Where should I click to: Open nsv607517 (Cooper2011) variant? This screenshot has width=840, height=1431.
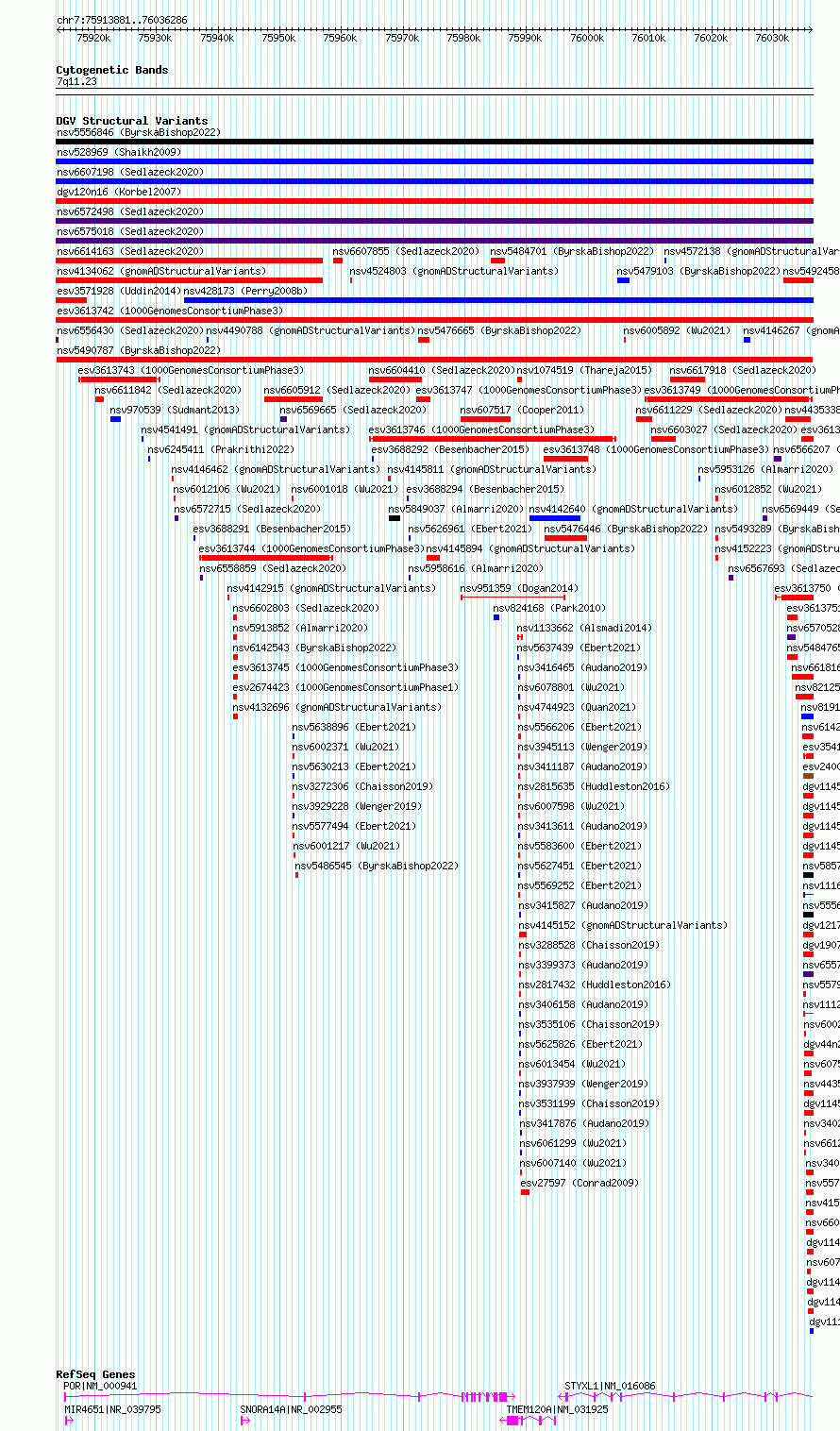coord(522,410)
